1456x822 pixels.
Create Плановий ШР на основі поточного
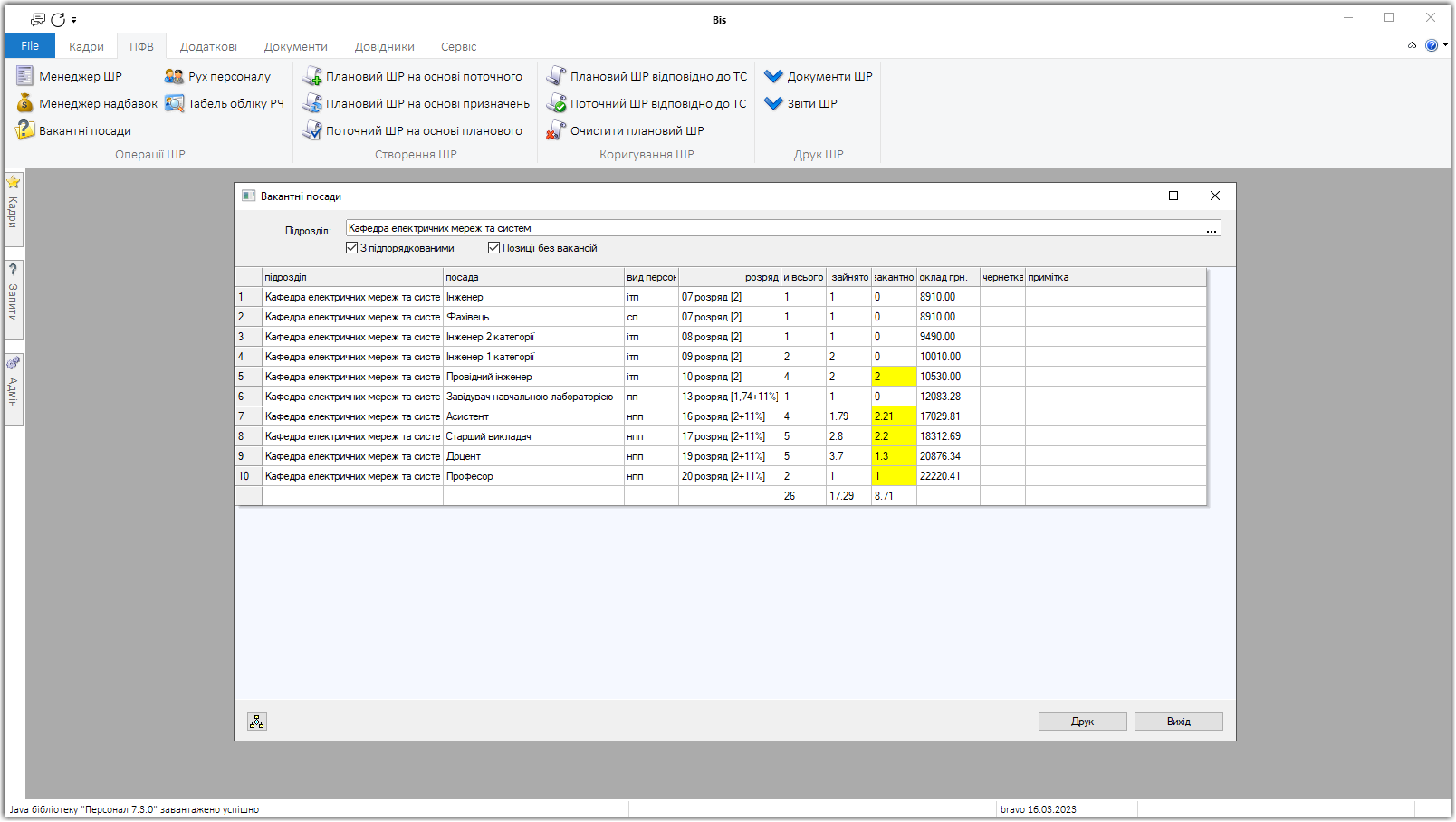pyautogui.click(x=412, y=76)
